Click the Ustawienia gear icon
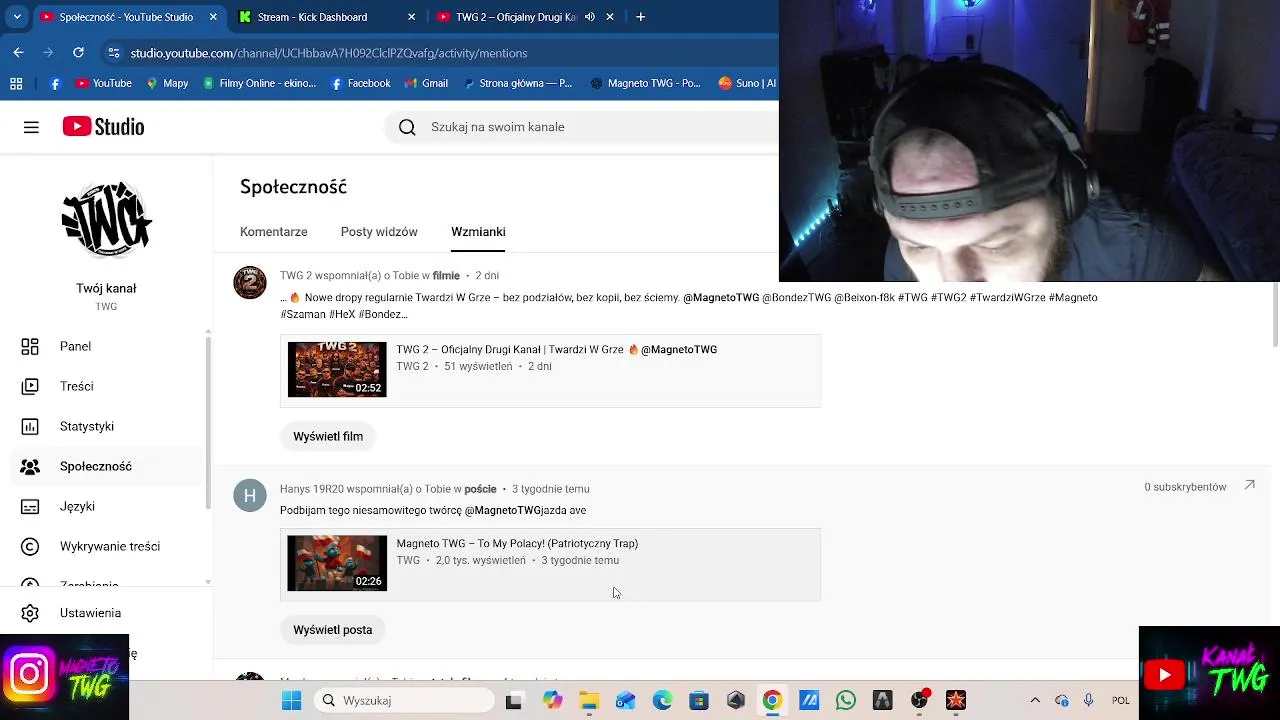 click(x=30, y=613)
